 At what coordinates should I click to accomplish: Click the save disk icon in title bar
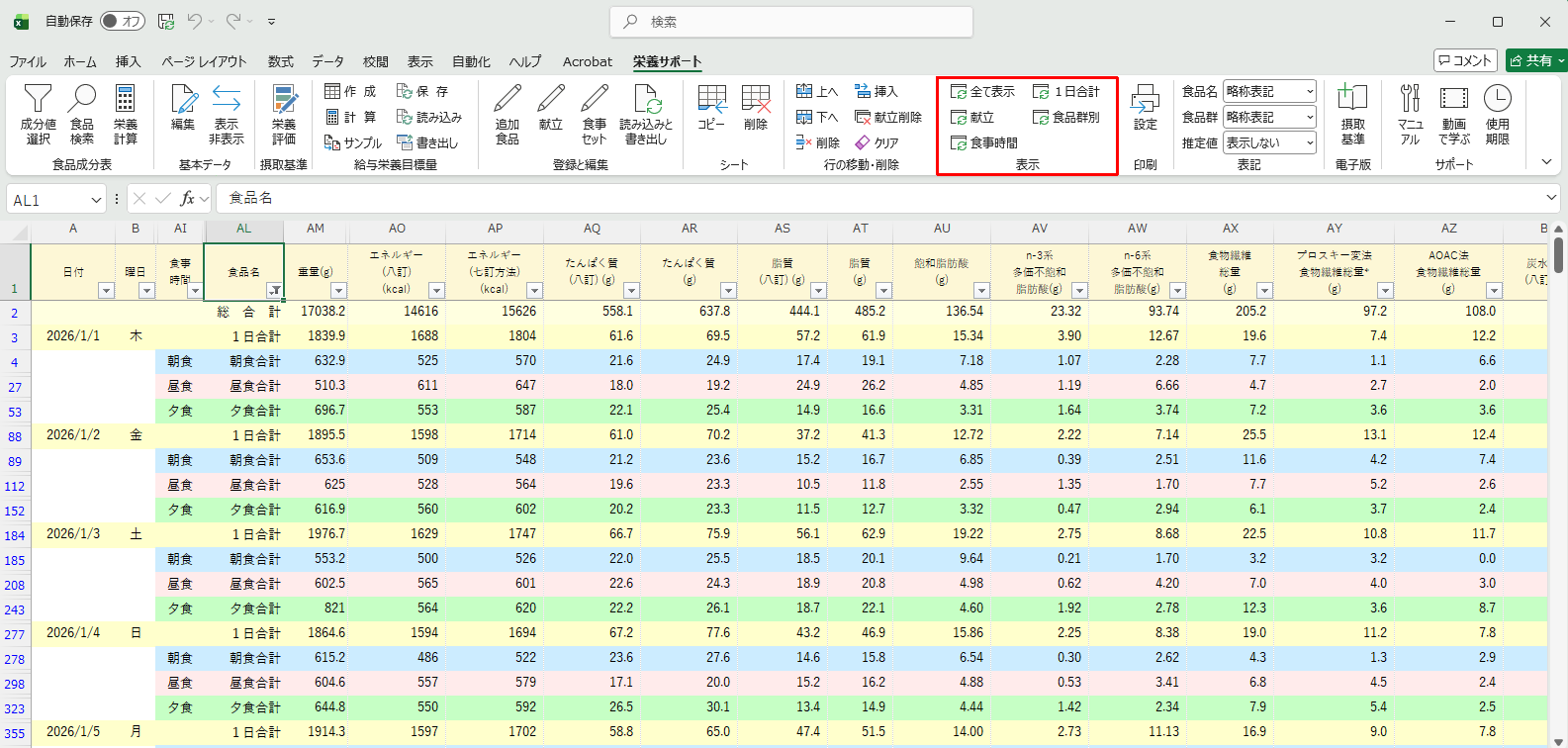click(166, 21)
